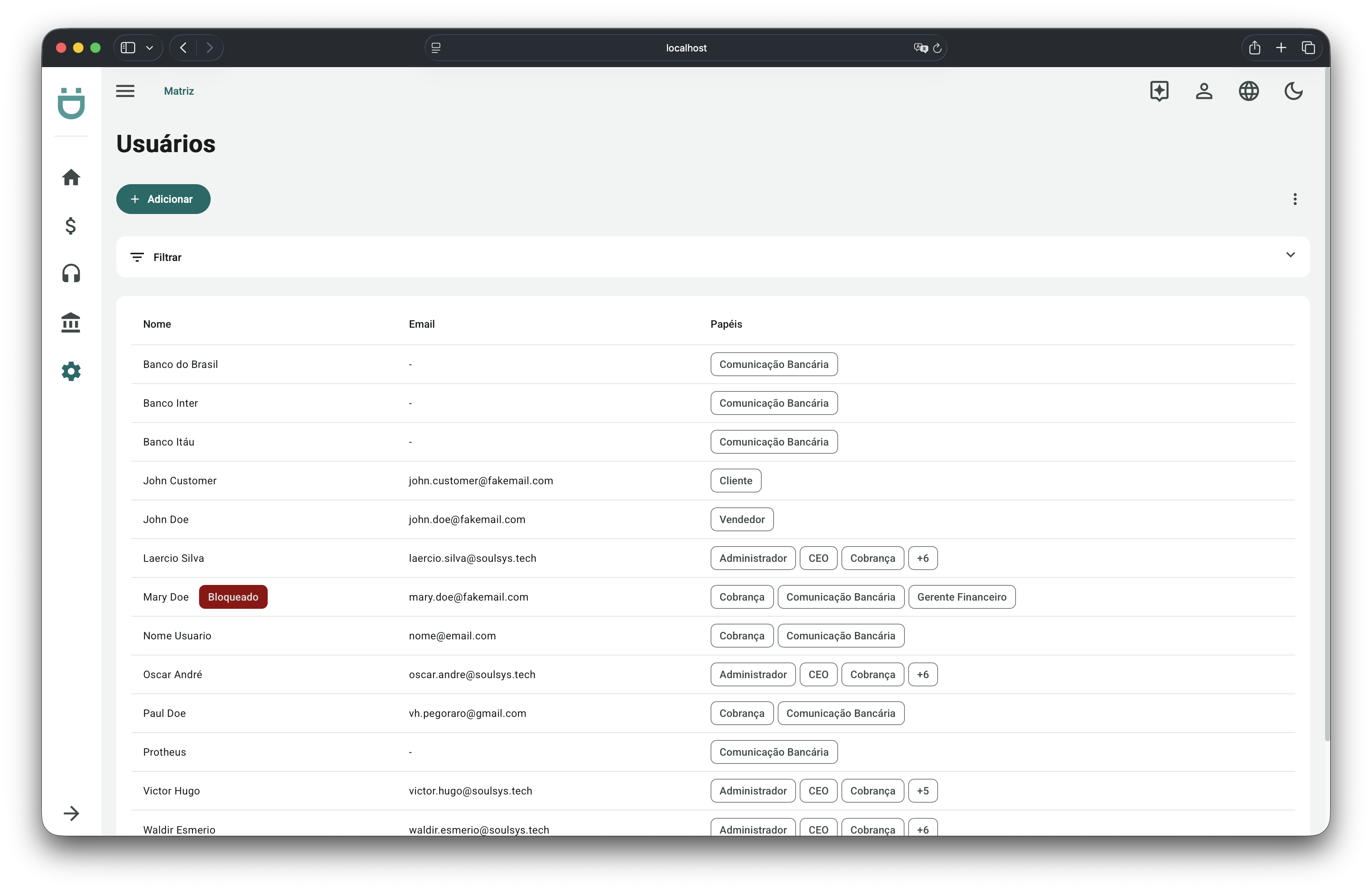The image size is (1372, 891).
Task: Expand the Filtrar panel chevron
Action: [x=1290, y=255]
